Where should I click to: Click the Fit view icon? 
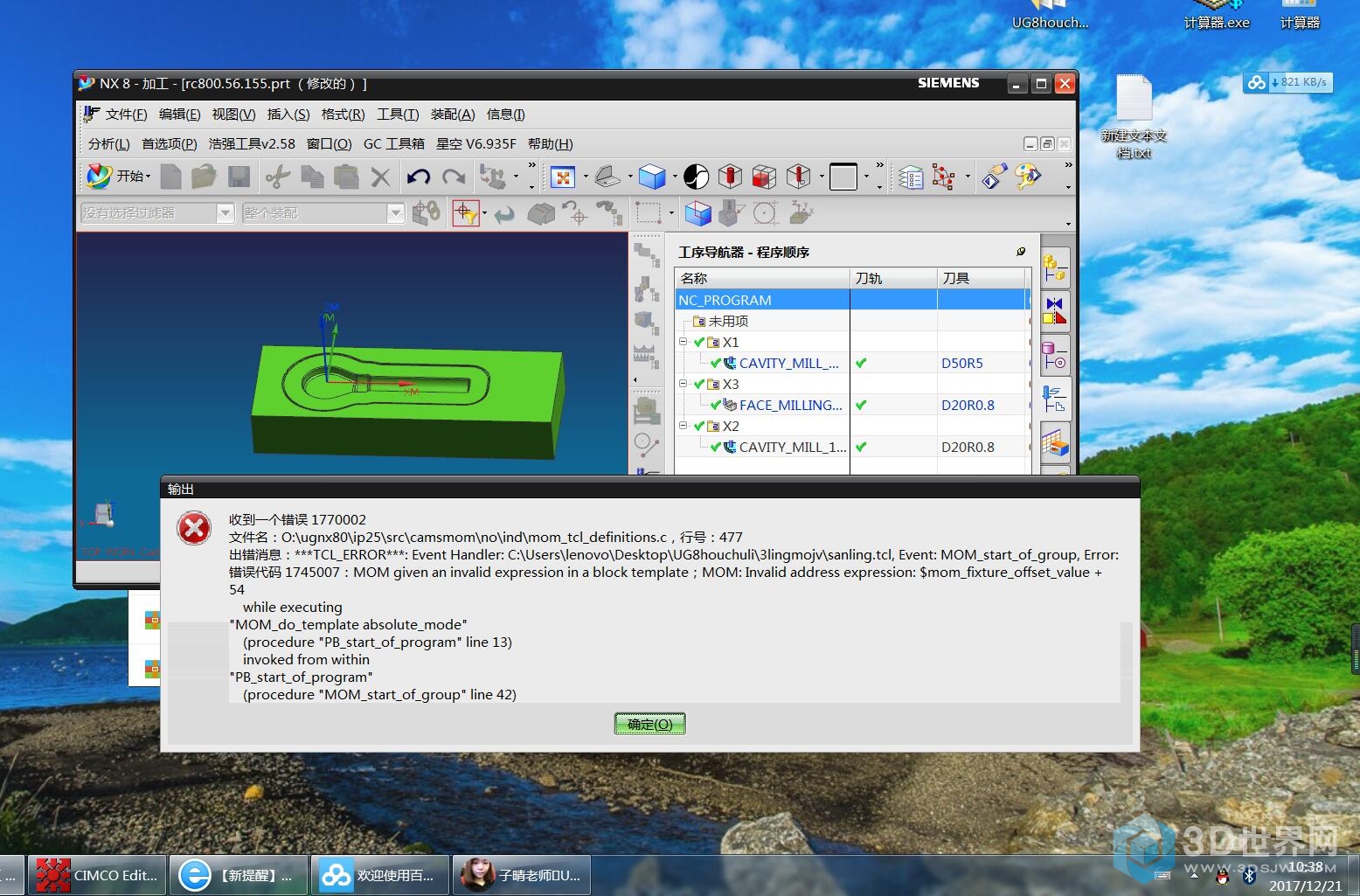coord(562,177)
